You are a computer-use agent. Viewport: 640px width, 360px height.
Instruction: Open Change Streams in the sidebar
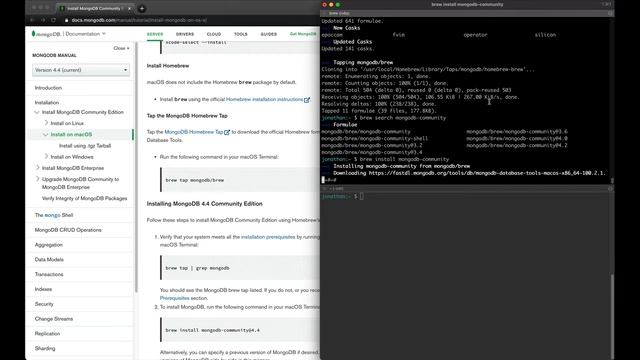coord(54,319)
